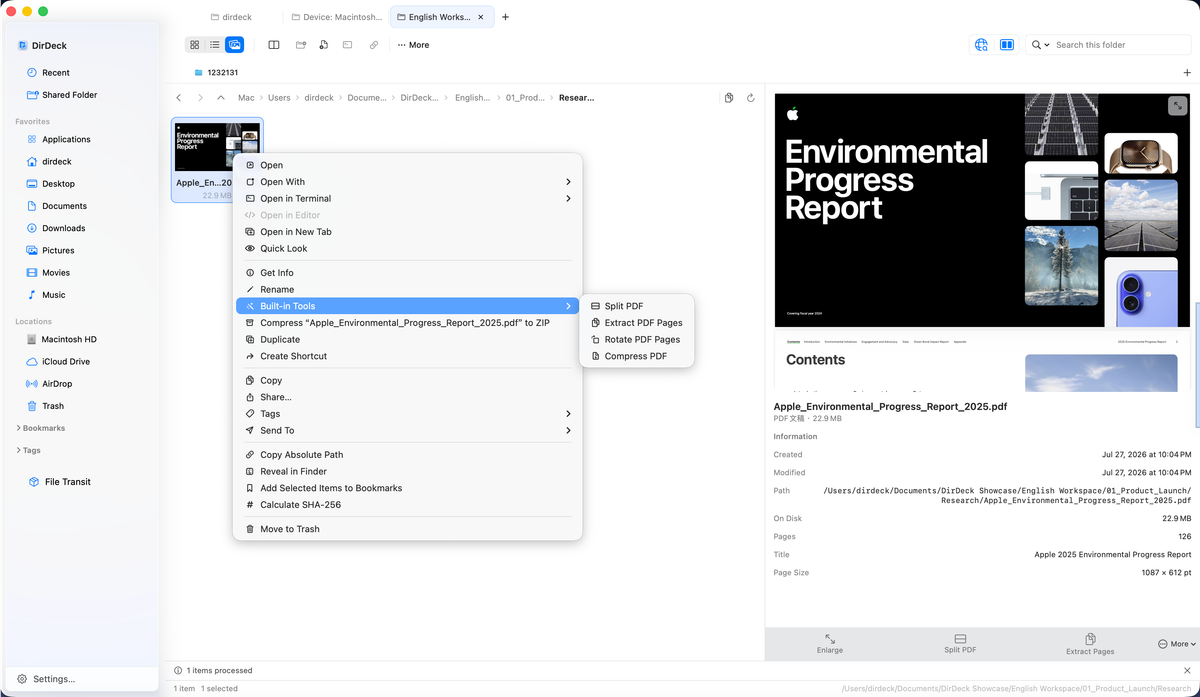This screenshot has height=697, width=1200.
Task: Expand the preview image to fullscreen
Action: click(x=1177, y=105)
